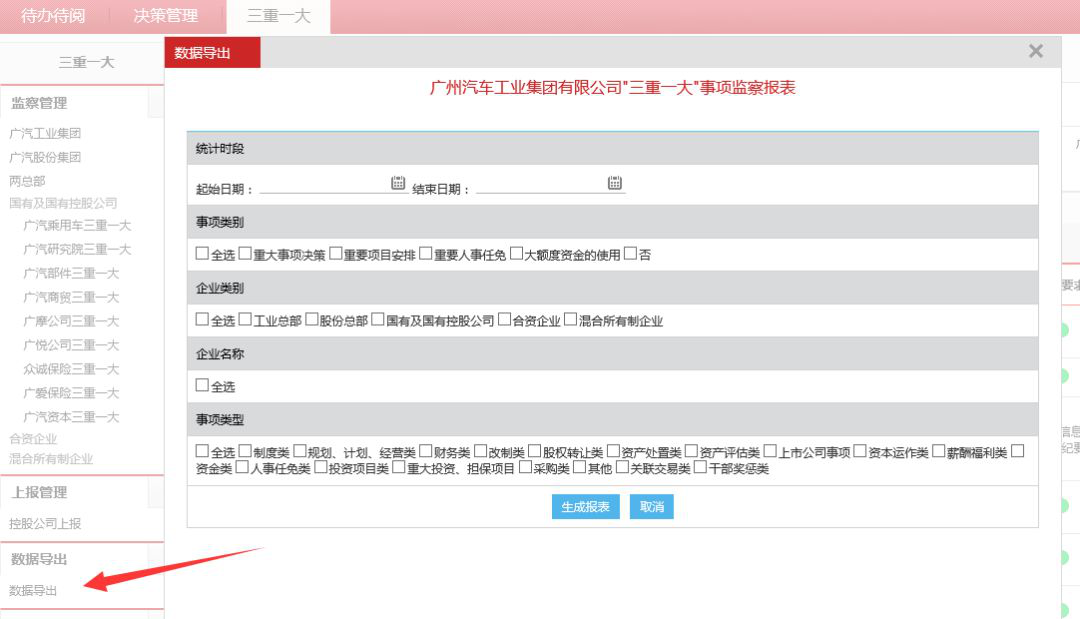
Task: Open 合资企业 in the sidebar
Action: click(x=33, y=439)
